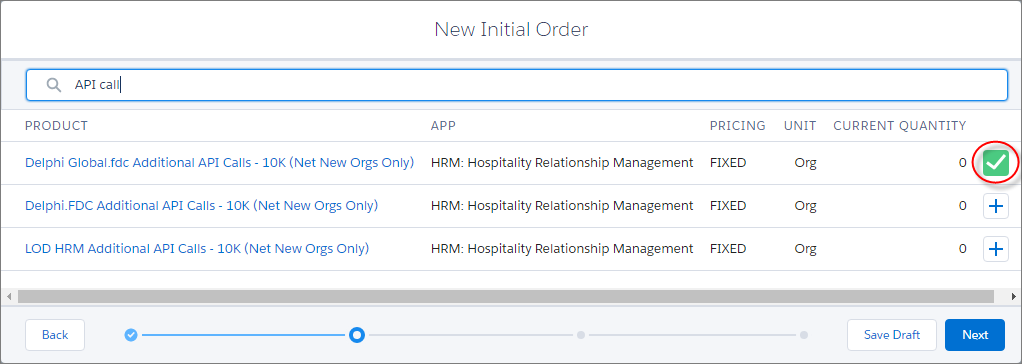Select the third step dot in progress
Image resolution: width=1022 pixels, height=364 pixels.
581,335
